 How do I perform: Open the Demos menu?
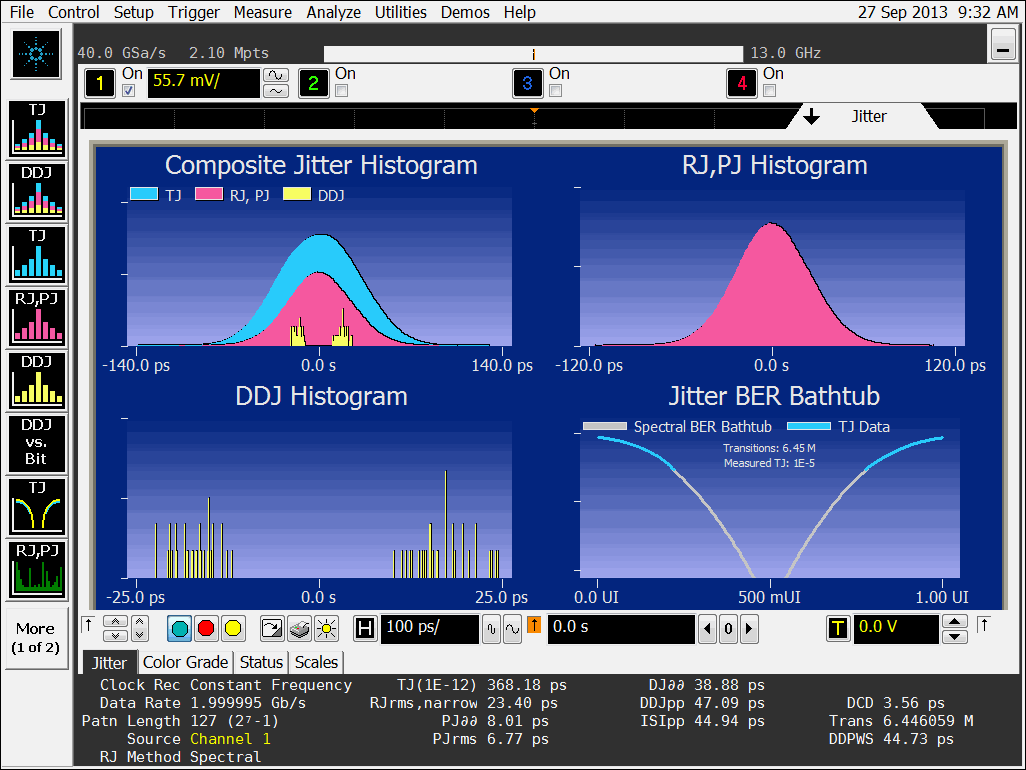point(465,12)
